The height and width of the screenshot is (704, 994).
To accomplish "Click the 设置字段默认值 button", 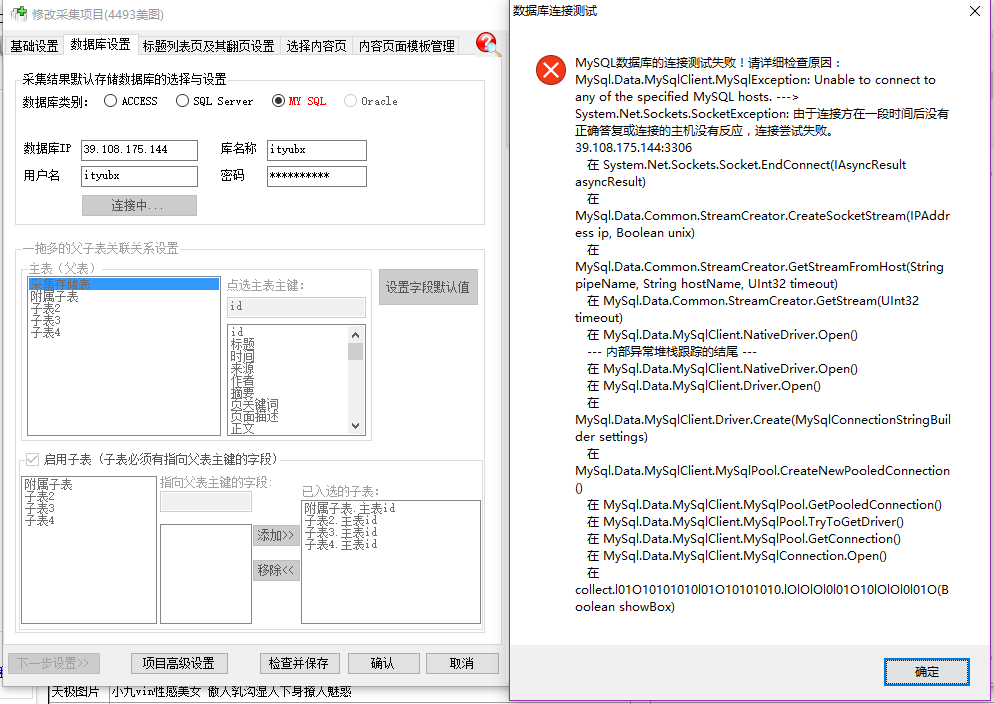I will [x=428, y=287].
